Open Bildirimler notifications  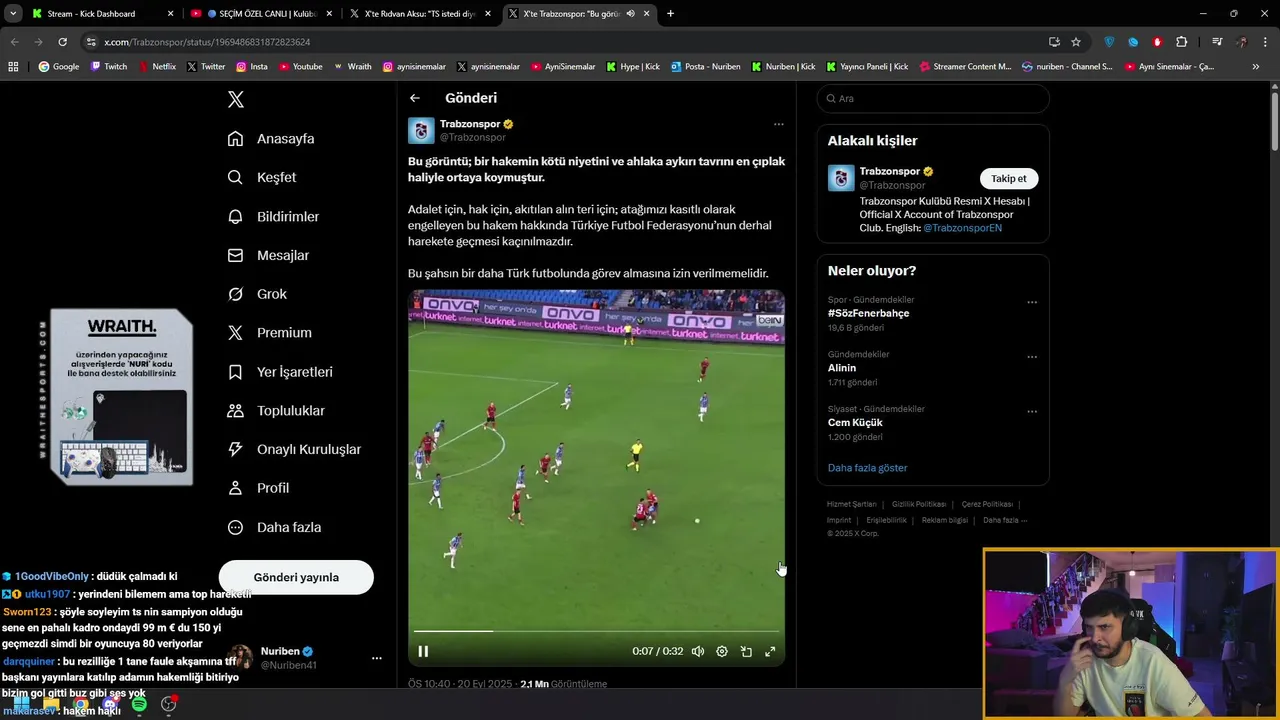[273, 216]
